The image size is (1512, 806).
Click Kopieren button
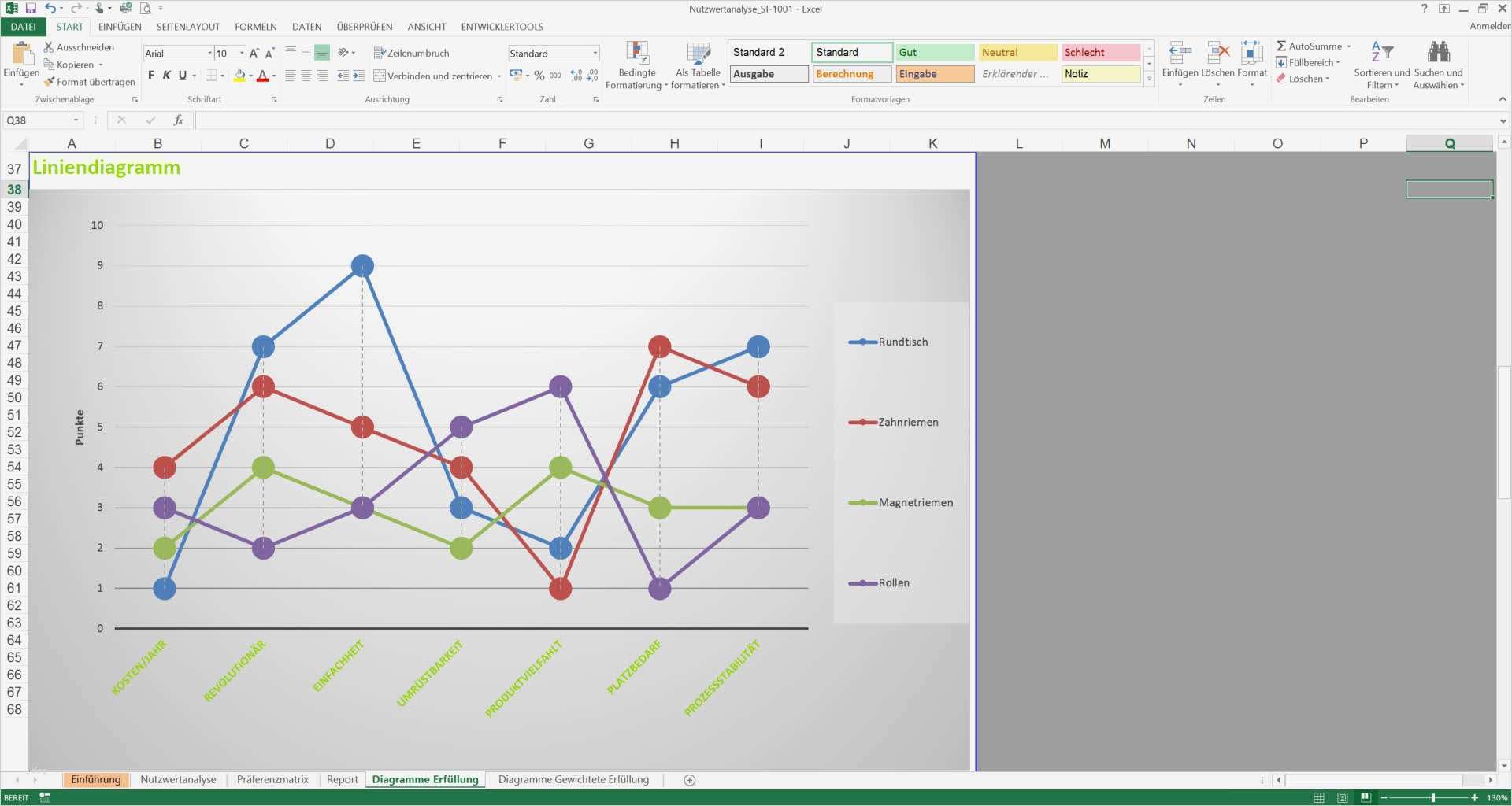coord(73,65)
